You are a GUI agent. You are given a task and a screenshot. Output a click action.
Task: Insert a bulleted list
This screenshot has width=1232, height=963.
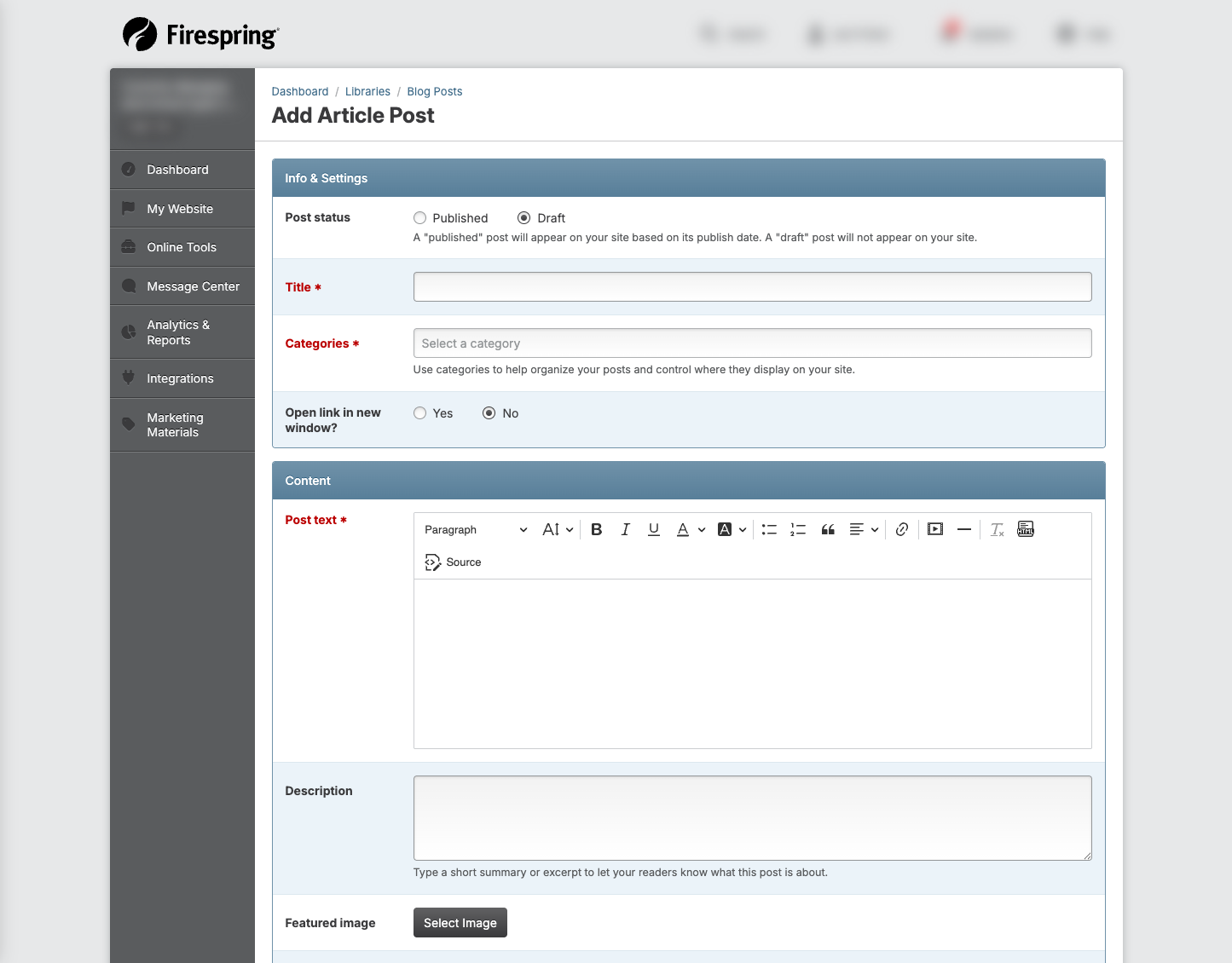769,529
